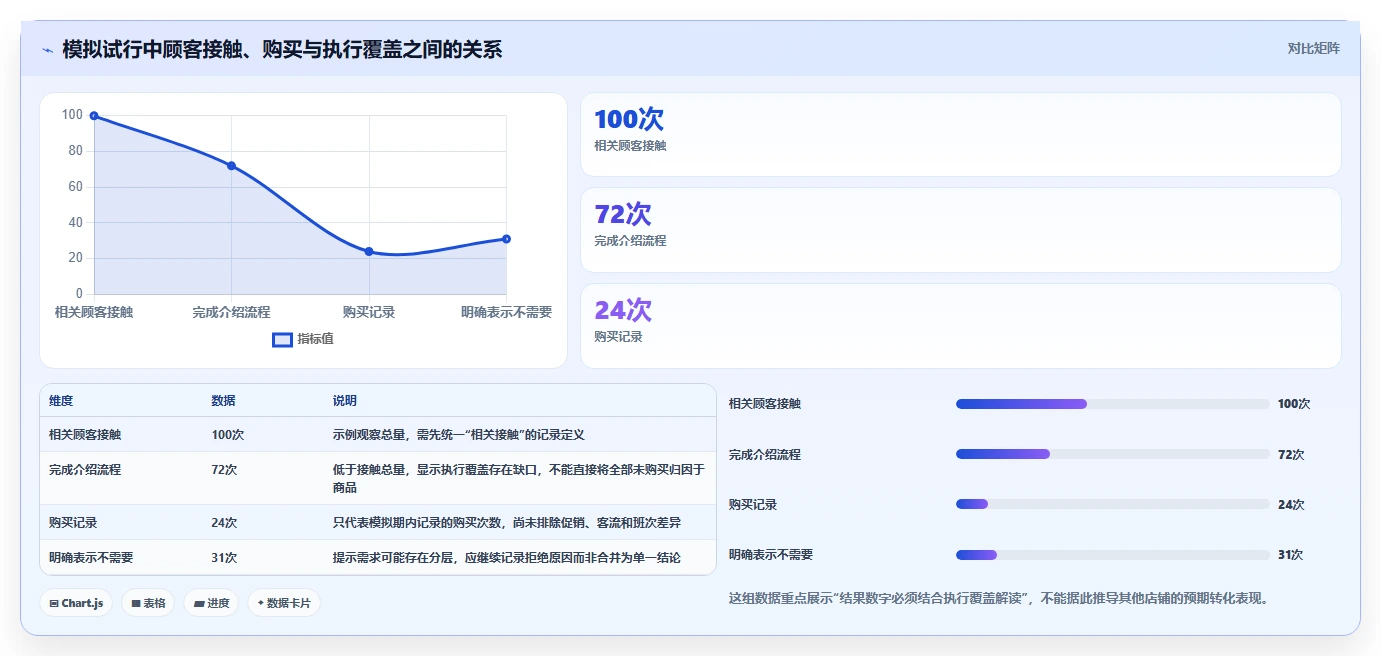Click note starting 提示需求可能存在分层
This screenshot has width=1381, height=656.
[507, 557]
